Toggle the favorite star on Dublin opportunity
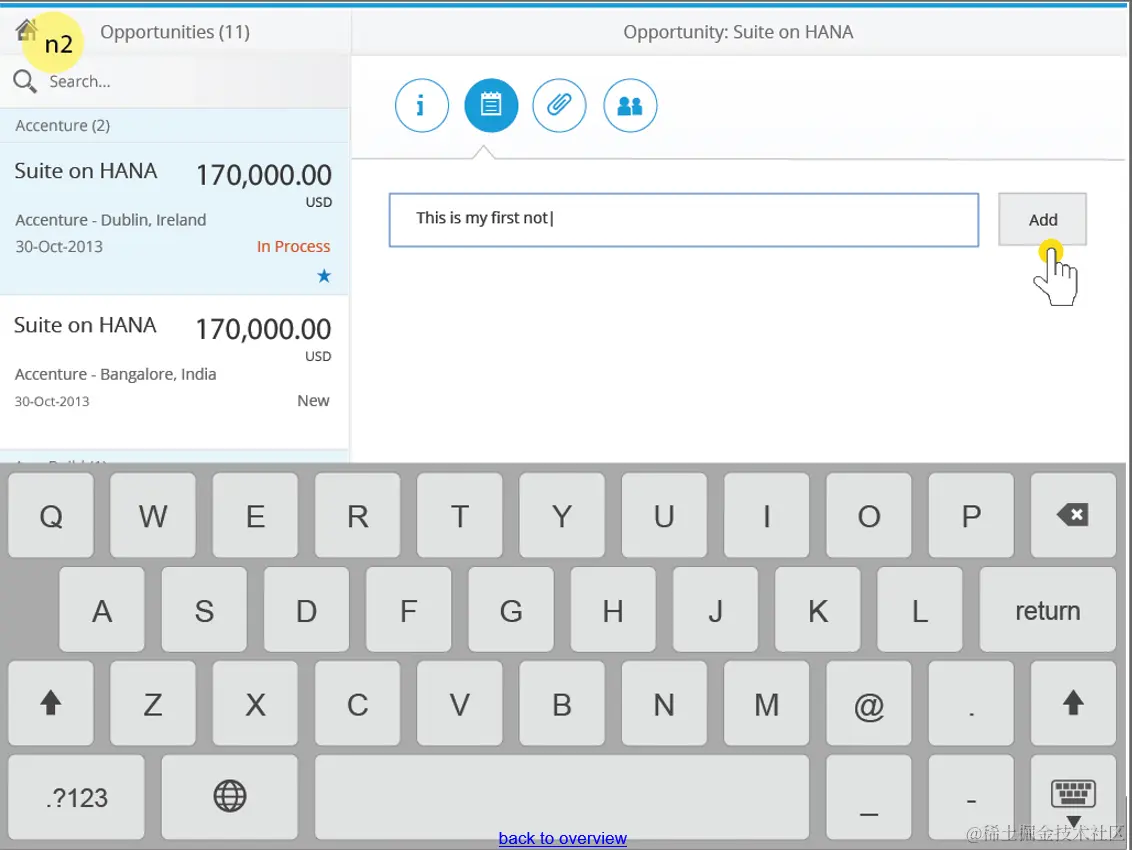Viewport: 1132px width, 850px height. coord(324,276)
